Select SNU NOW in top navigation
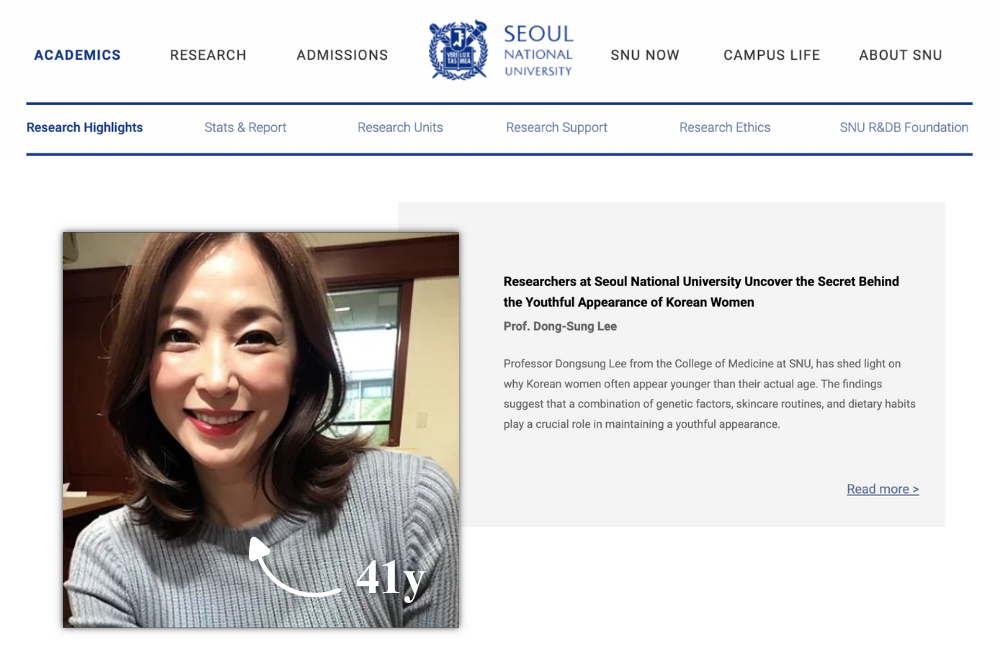 pos(645,56)
